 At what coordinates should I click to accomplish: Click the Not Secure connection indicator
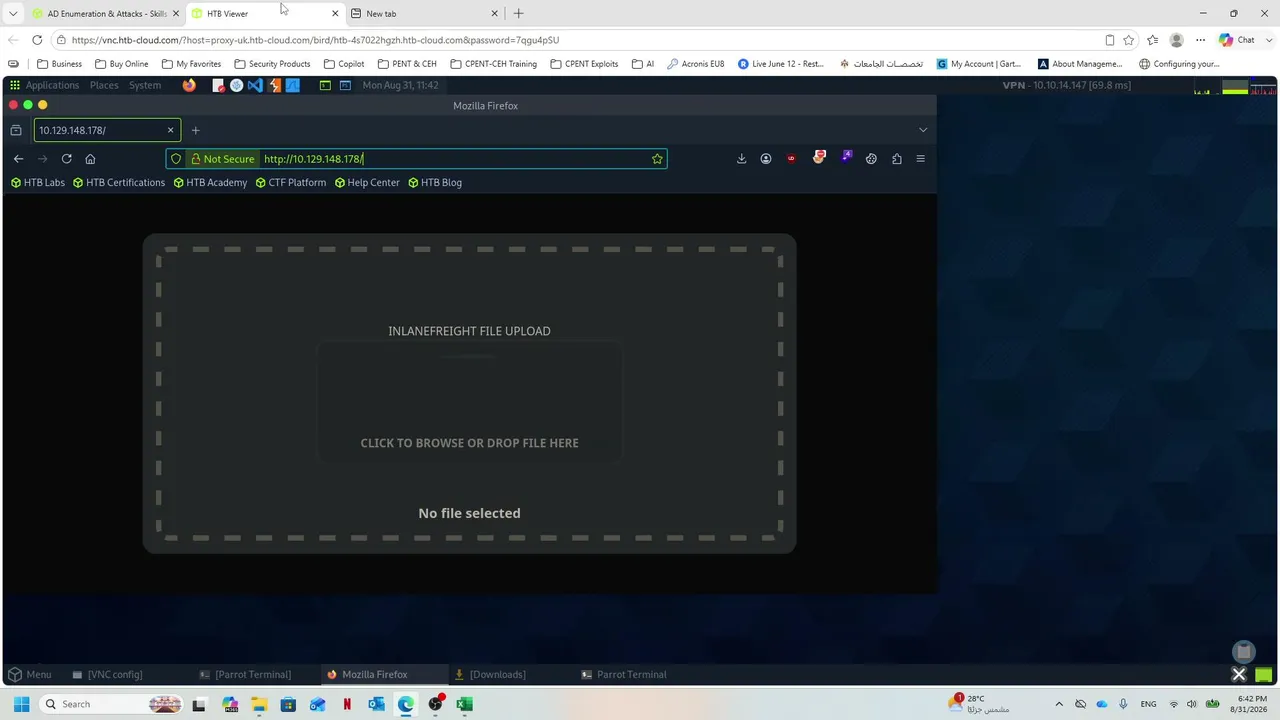222,159
